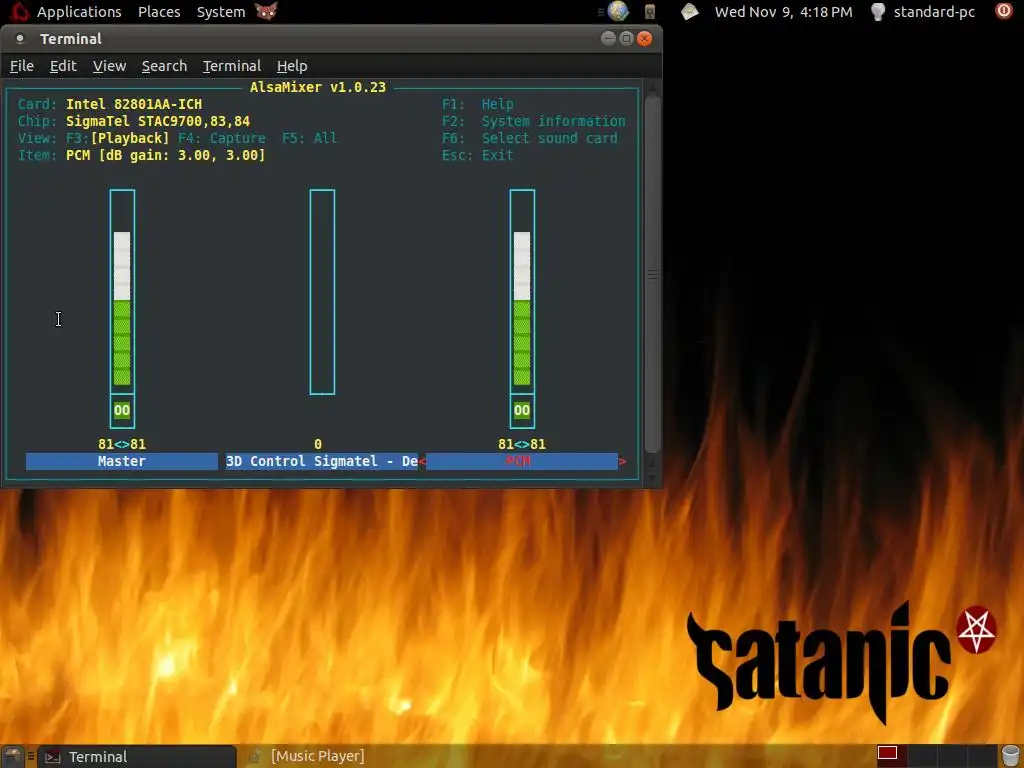Click the distro logo beside Applications
The height and width of the screenshot is (768, 1024).
tap(20, 11)
